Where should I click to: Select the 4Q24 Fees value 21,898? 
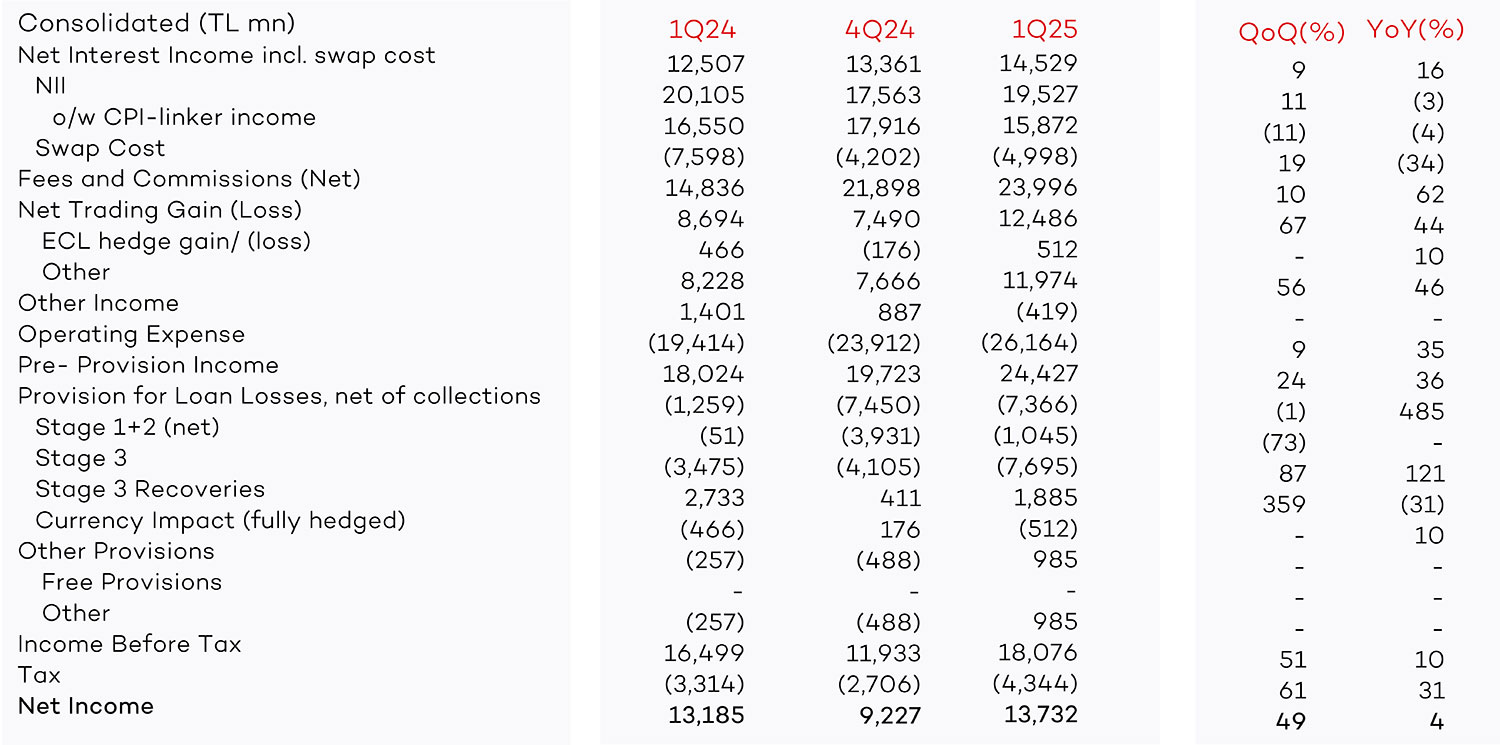pos(880,188)
